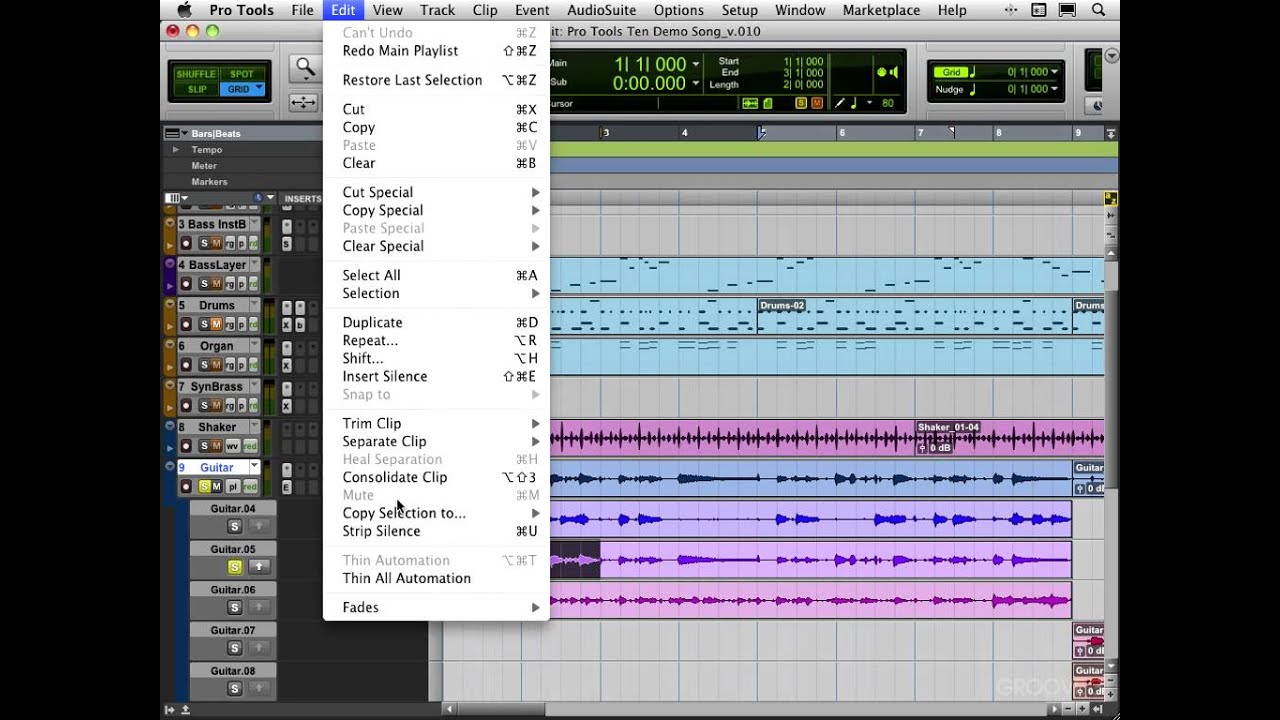The image size is (1280, 720).
Task: Solo the Guitar.07 playlist lane
Action: 234,648
